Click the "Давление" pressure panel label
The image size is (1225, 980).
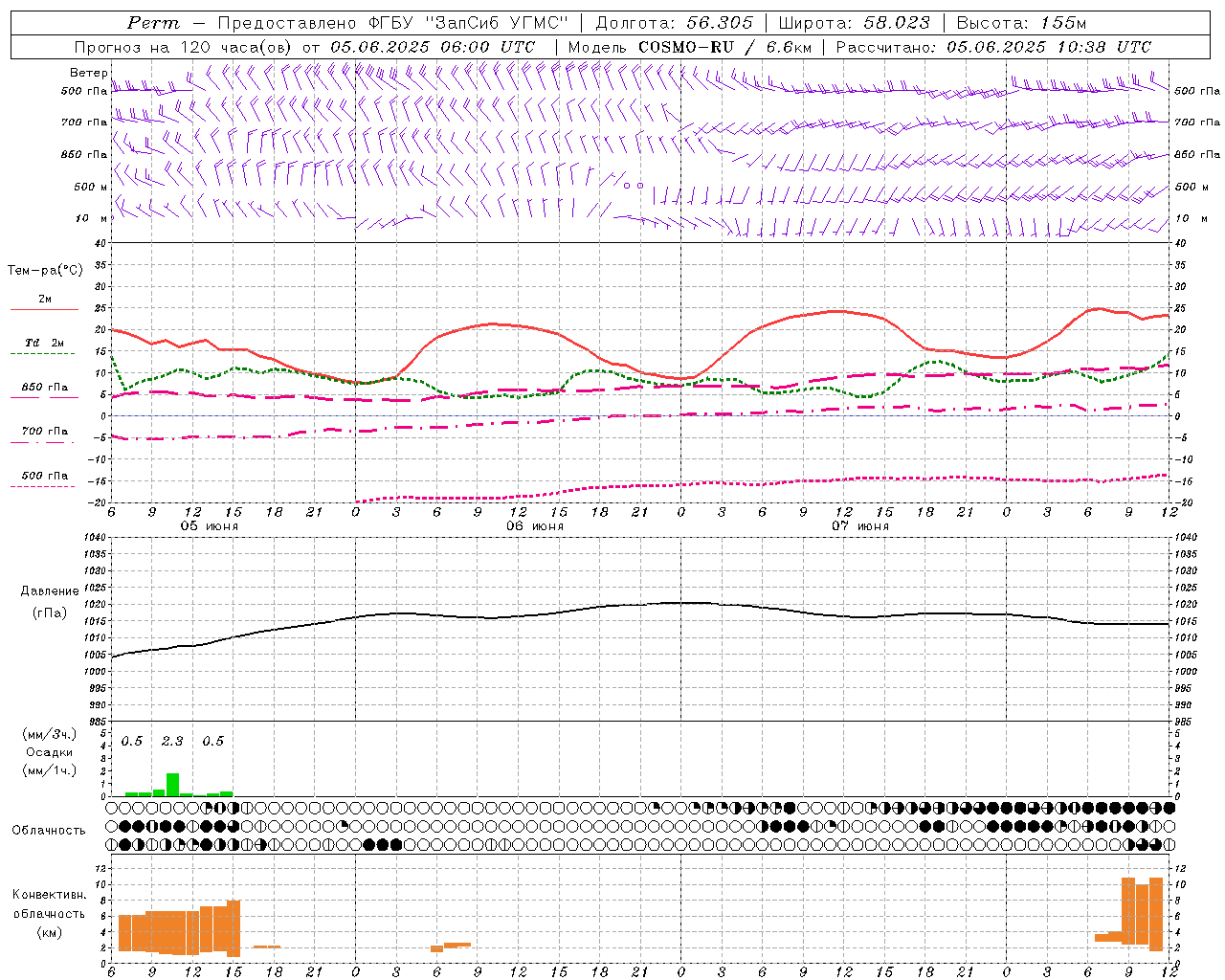[50, 591]
